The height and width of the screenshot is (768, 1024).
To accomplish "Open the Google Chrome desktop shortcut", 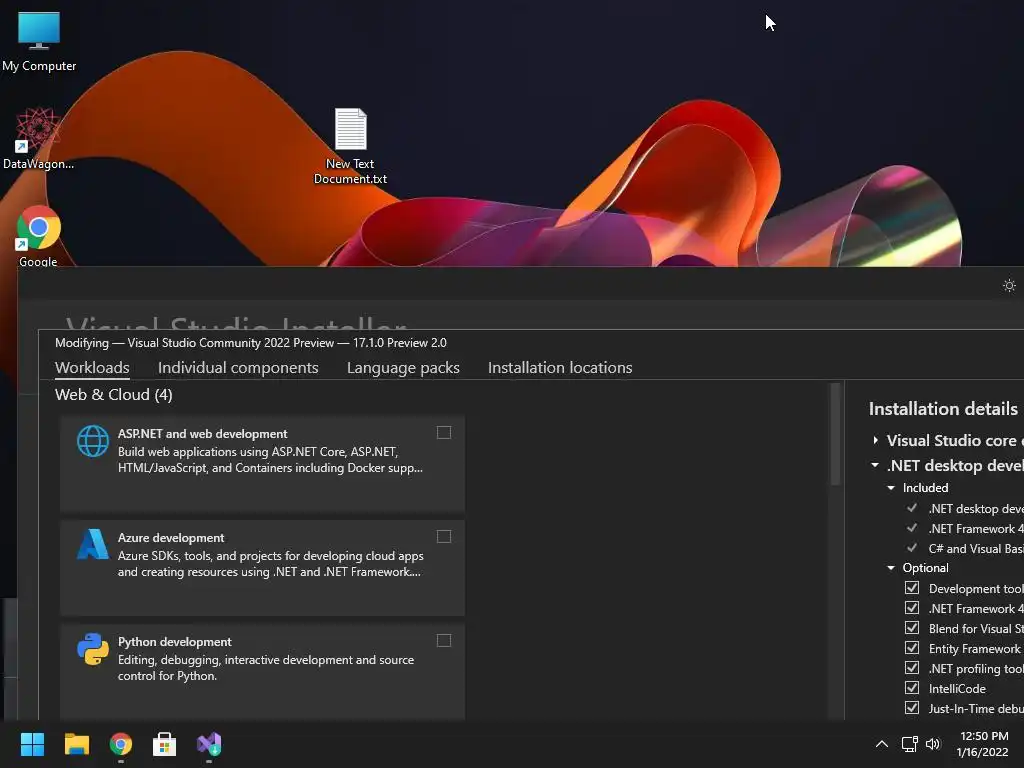I will pyautogui.click(x=39, y=236).
